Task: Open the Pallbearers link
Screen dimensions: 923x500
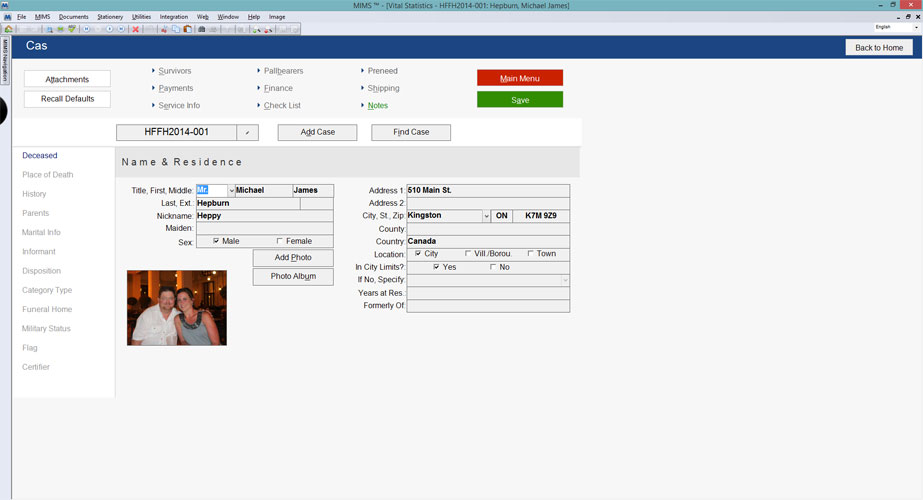Action: [283, 71]
